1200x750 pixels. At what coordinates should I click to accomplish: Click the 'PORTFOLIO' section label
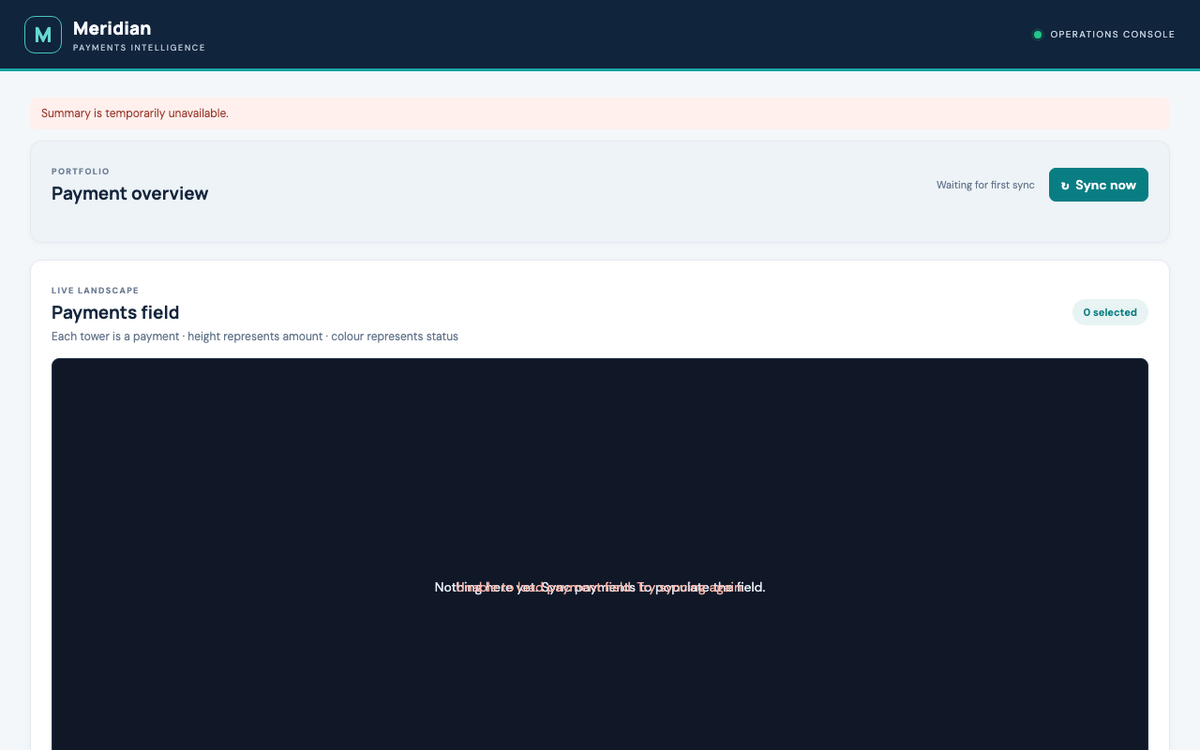[80, 171]
